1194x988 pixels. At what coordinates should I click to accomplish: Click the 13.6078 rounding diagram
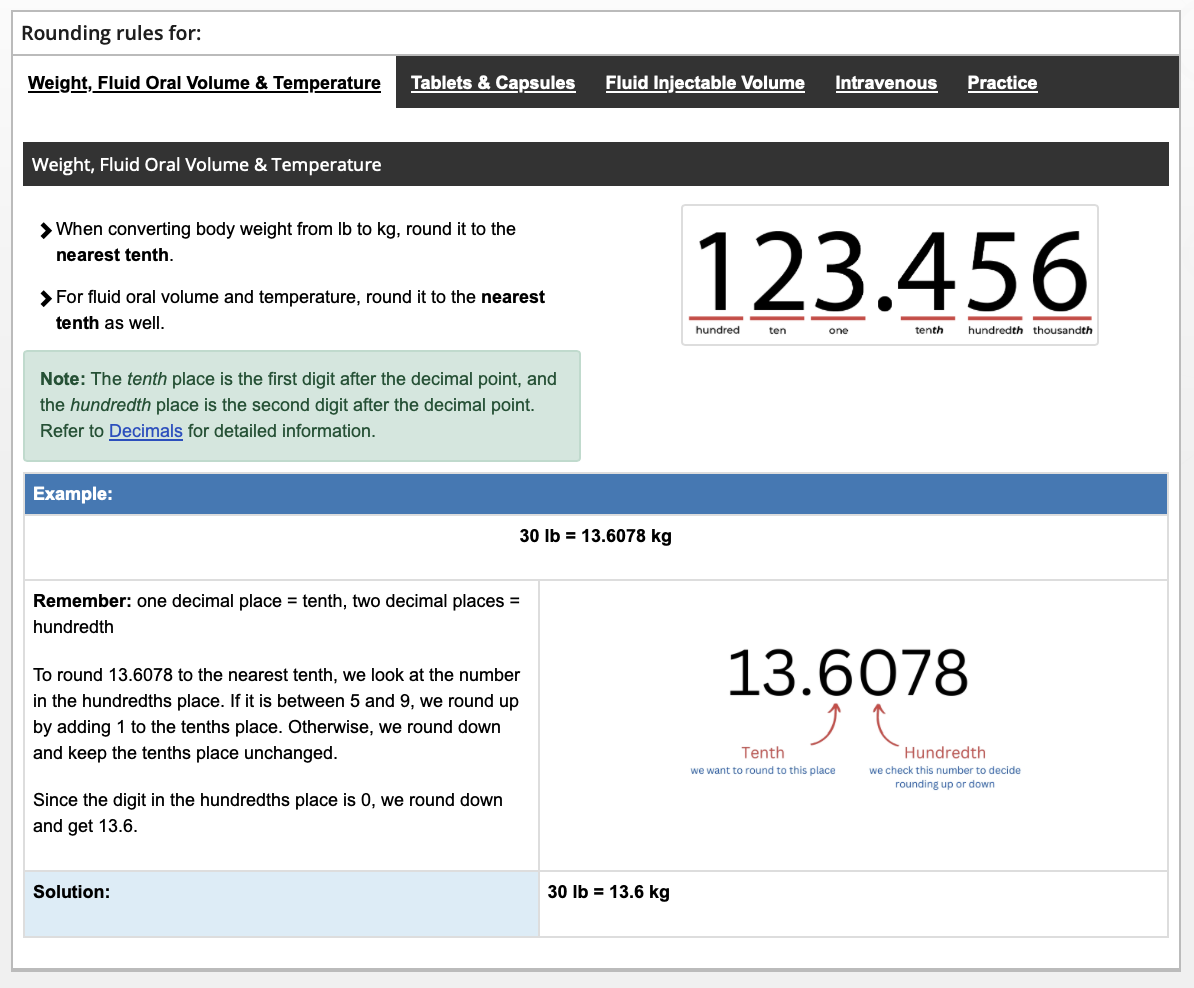pyautogui.click(x=848, y=672)
